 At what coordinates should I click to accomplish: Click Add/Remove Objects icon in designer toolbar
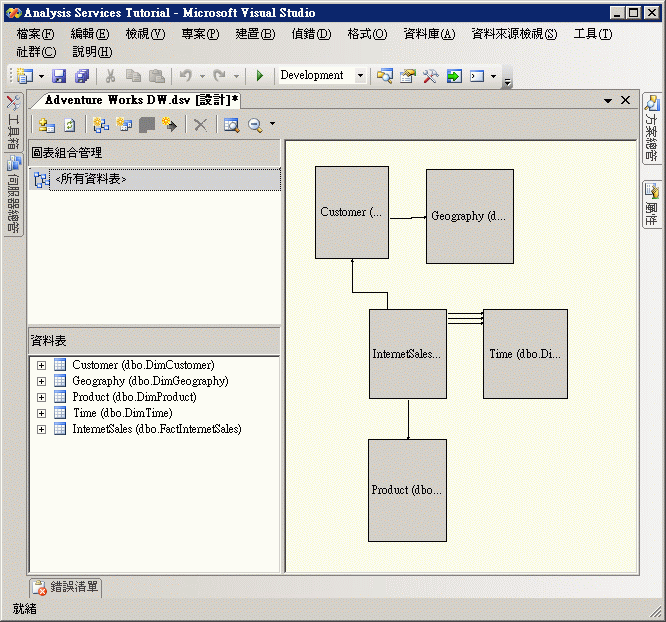(x=46, y=125)
